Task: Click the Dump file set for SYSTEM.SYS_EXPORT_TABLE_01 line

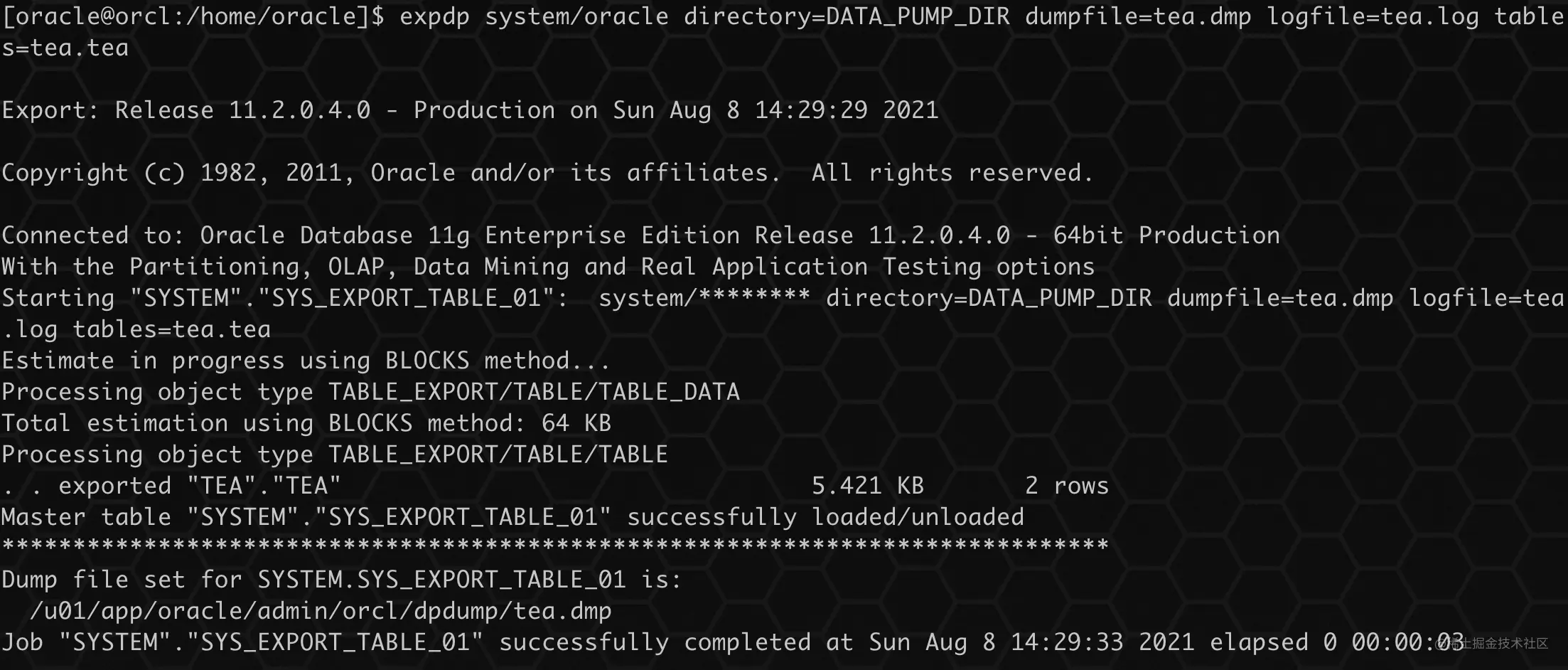Action: click(342, 580)
